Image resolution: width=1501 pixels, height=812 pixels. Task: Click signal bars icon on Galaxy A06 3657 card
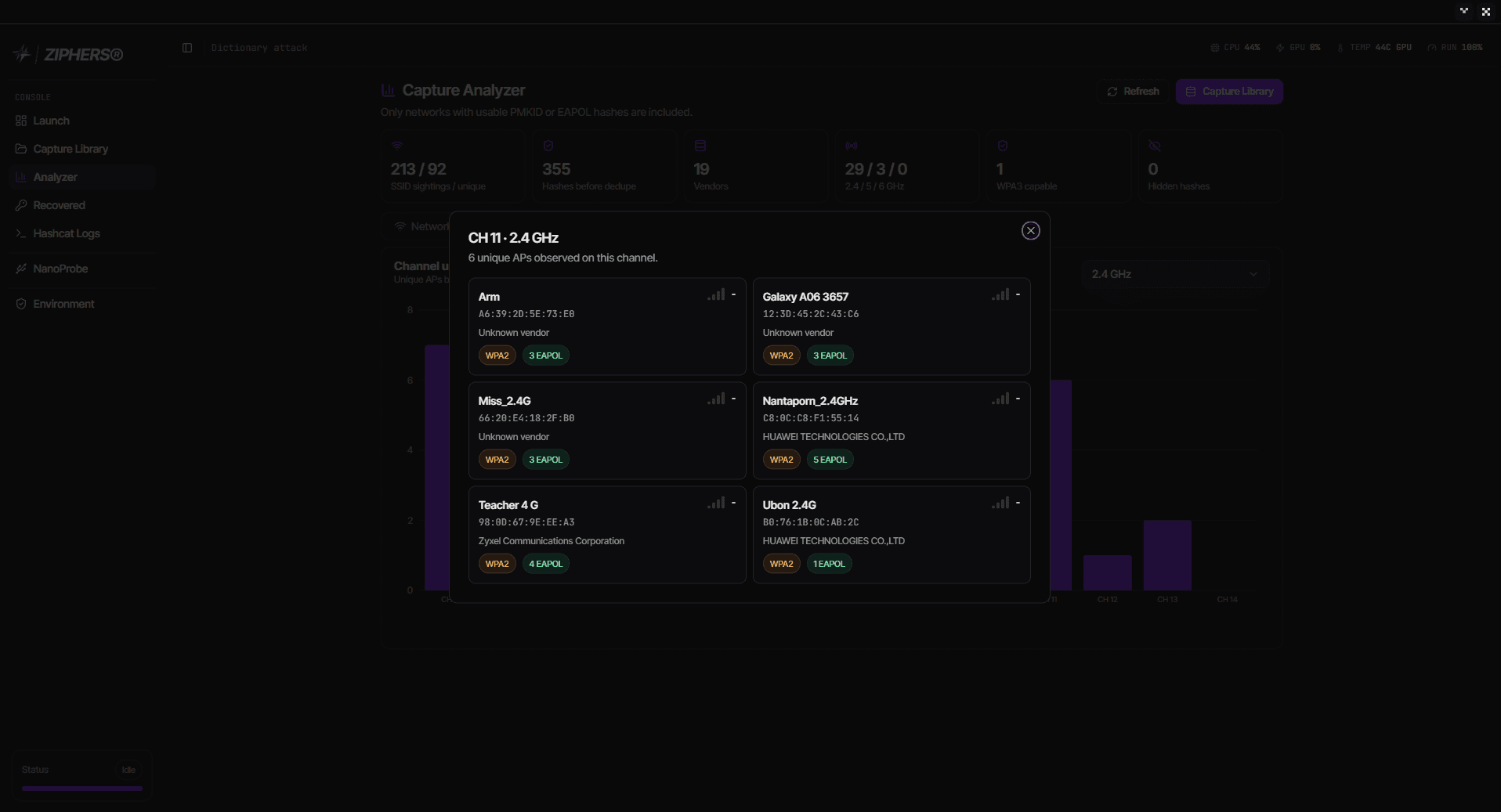pos(1000,295)
